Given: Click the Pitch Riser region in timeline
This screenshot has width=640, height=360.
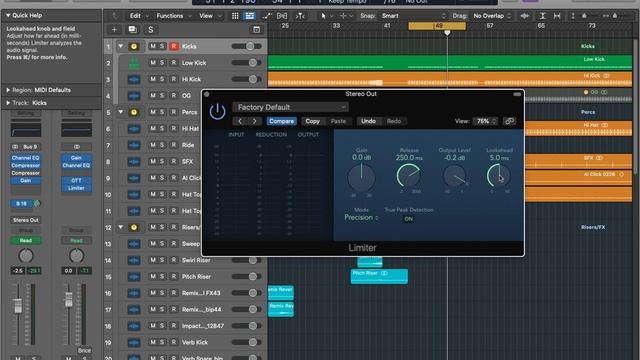Looking at the screenshot, I should pyautogui.click(x=379, y=276).
